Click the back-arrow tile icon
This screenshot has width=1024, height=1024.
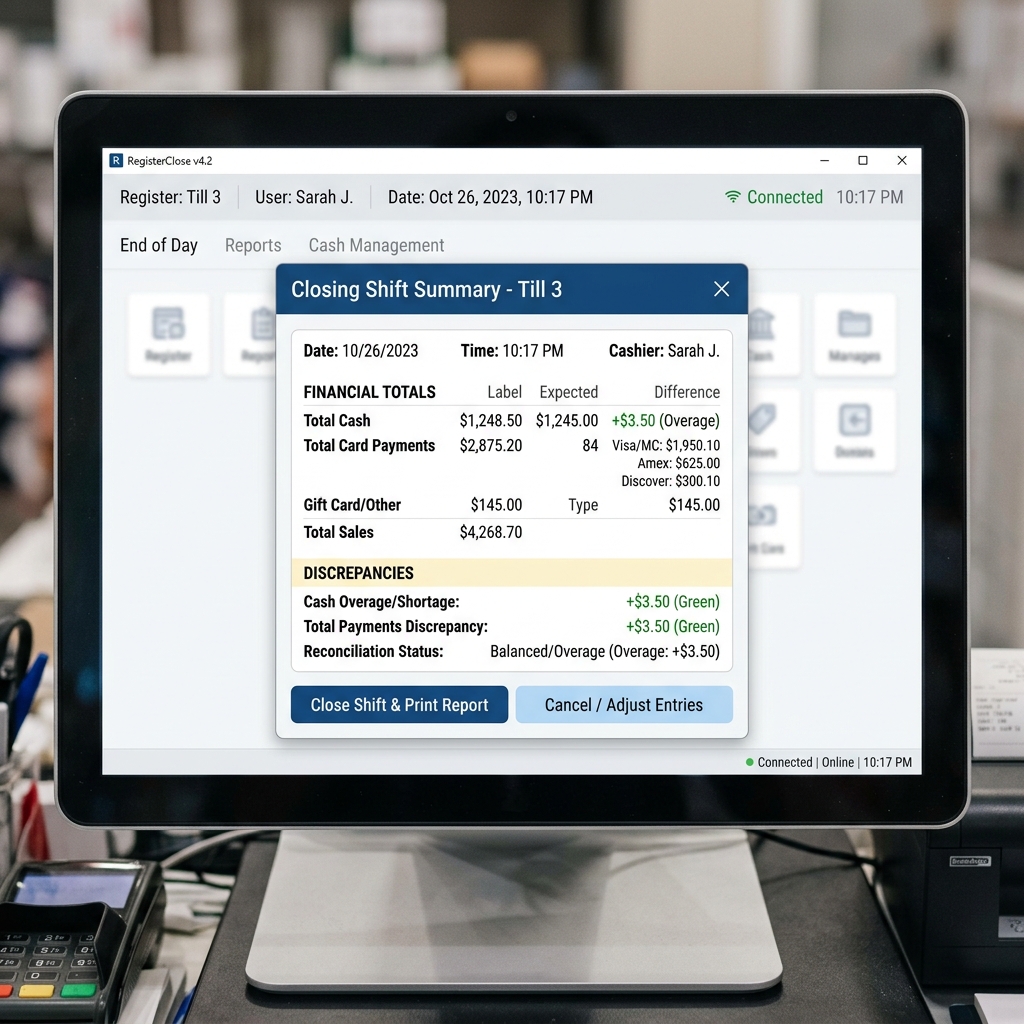coord(854,420)
